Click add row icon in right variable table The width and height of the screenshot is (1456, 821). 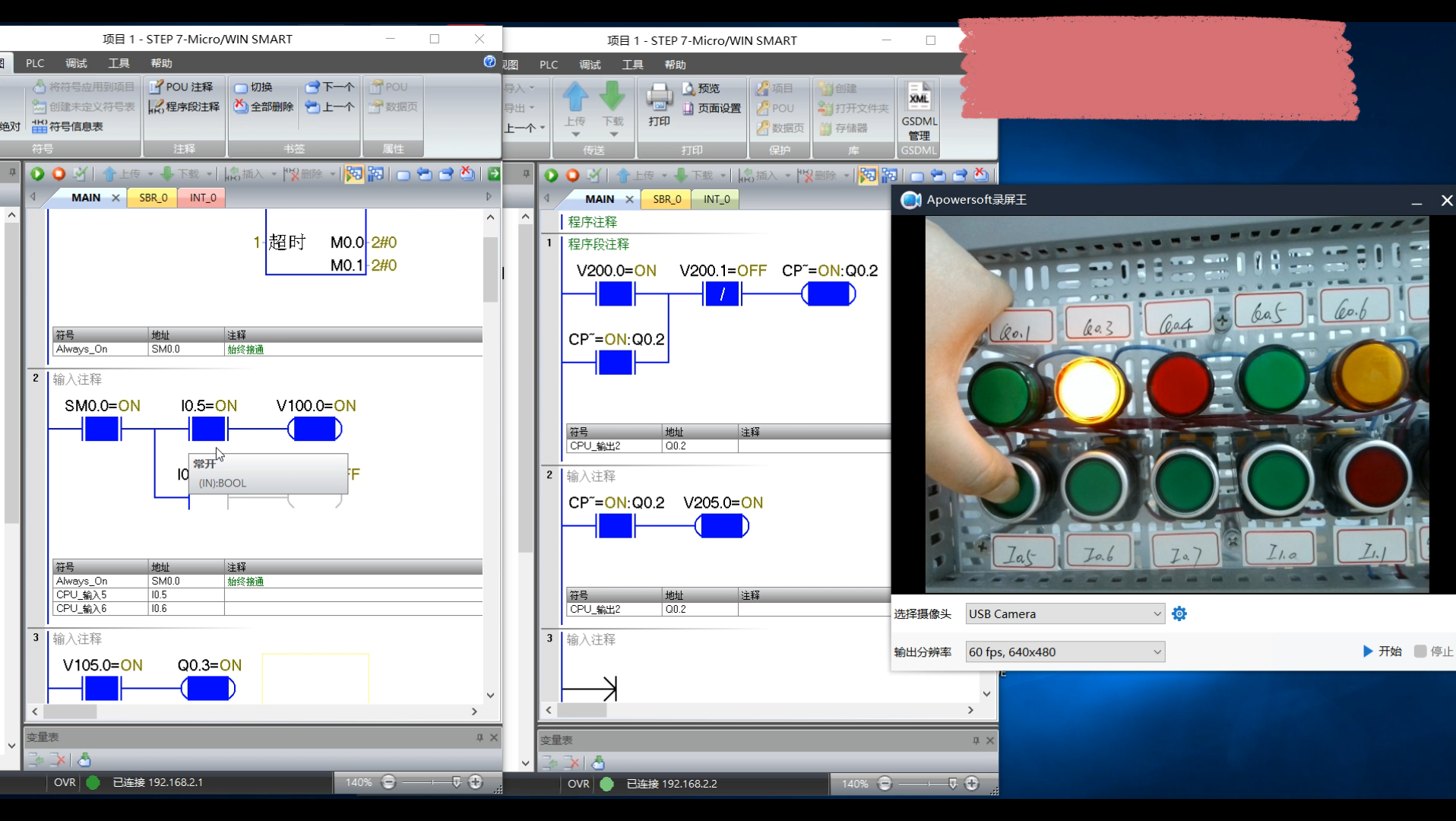pyautogui.click(x=549, y=762)
